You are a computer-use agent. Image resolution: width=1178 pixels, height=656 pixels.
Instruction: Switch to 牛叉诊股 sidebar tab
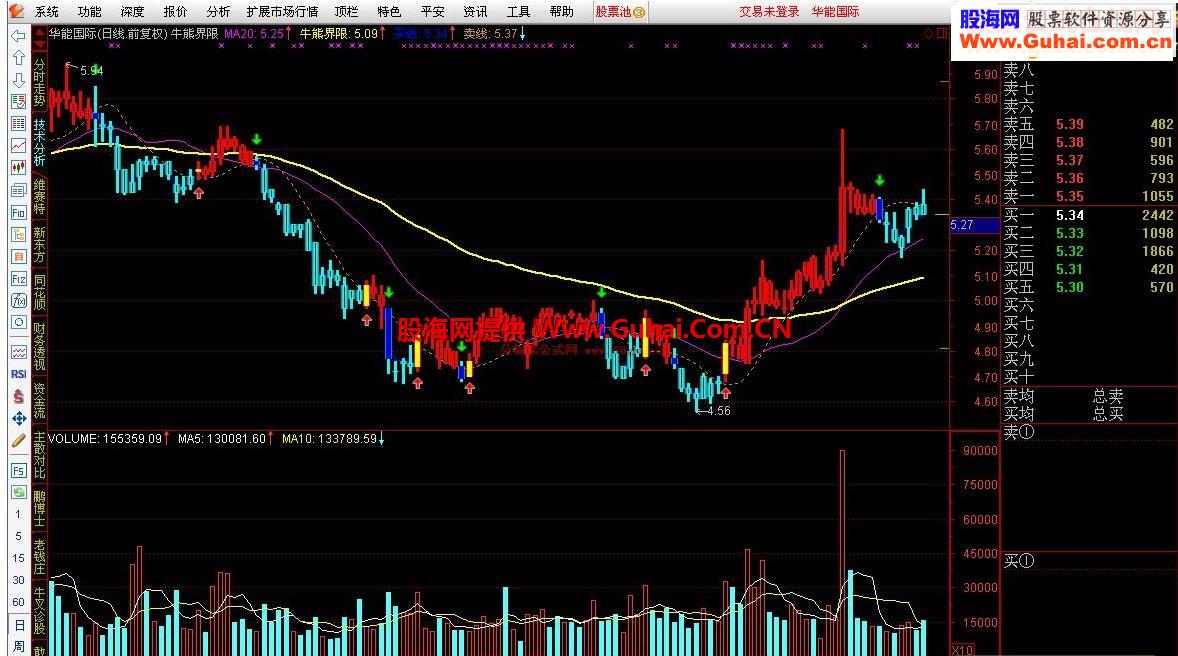coord(39,611)
